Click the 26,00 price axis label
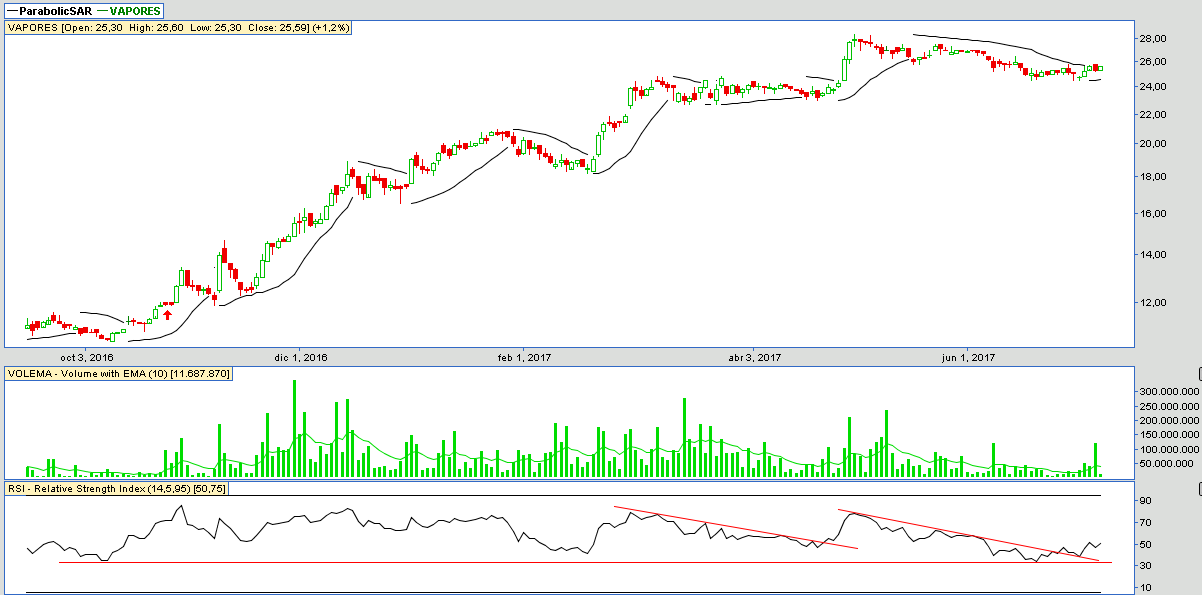This screenshot has width=1202, height=595. pyautogui.click(x=1153, y=62)
